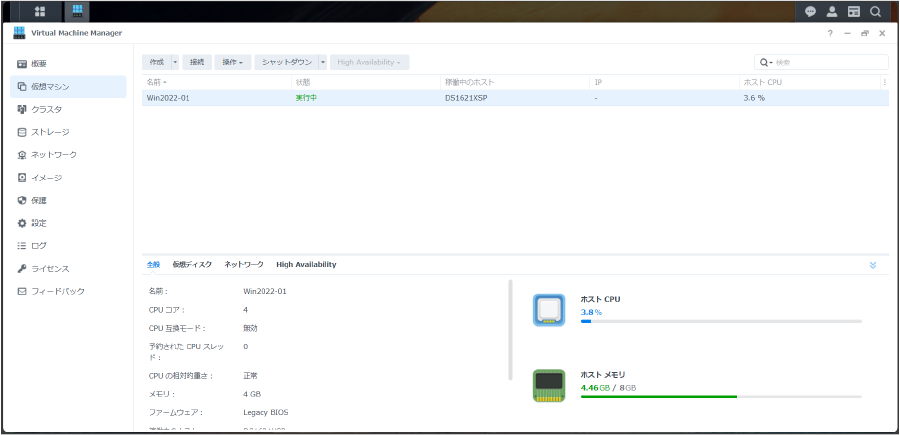Click the 4.46 GB memory usage value
This screenshot has height=435, width=900.
point(595,388)
